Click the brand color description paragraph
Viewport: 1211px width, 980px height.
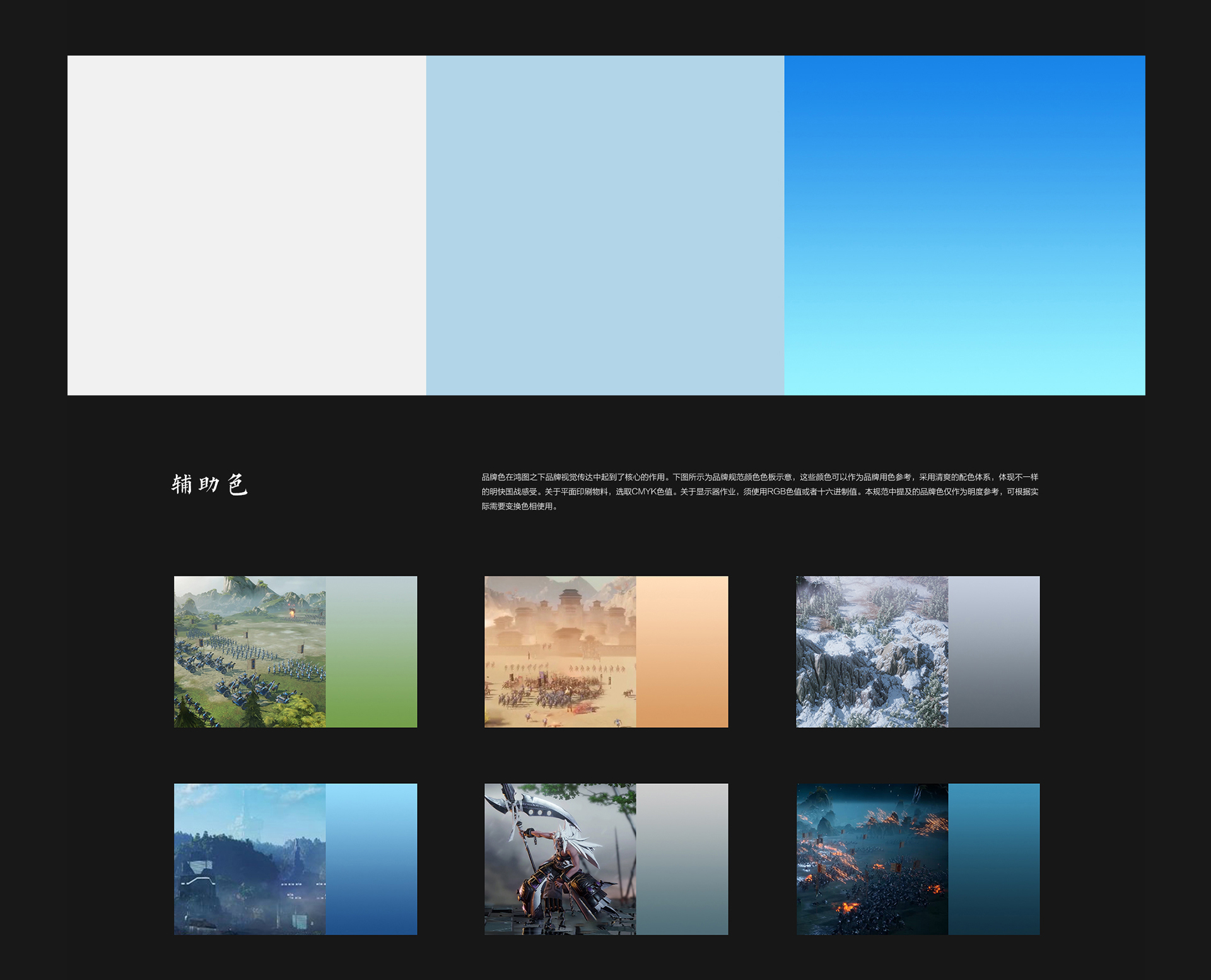click(x=760, y=491)
